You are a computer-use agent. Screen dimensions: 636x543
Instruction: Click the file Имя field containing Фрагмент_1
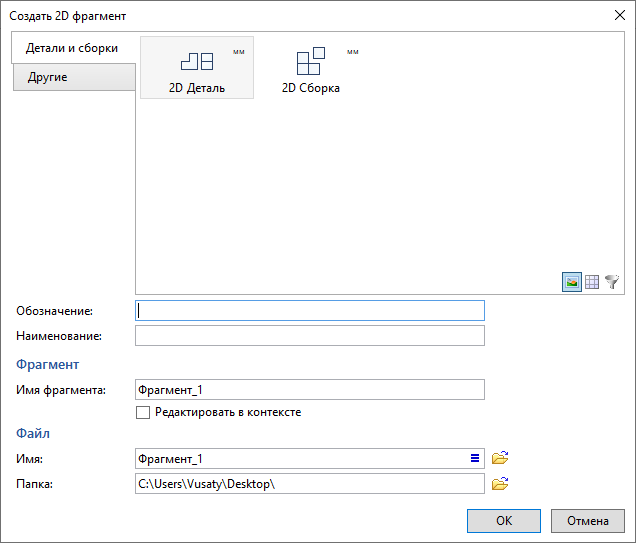(300, 458)
